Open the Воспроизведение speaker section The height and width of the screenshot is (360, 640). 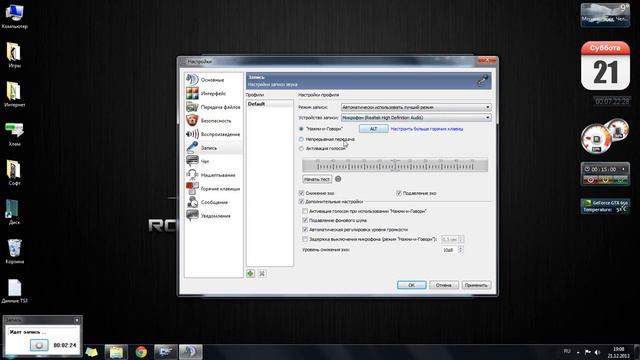(x=213, y=134)
